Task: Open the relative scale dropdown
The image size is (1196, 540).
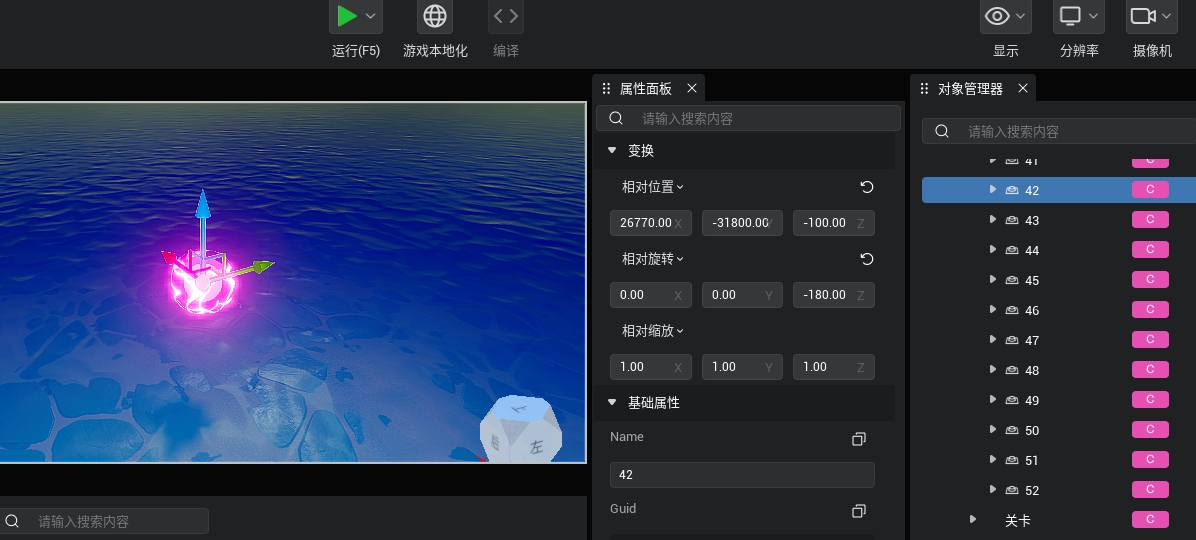Action: click(653, 331)
